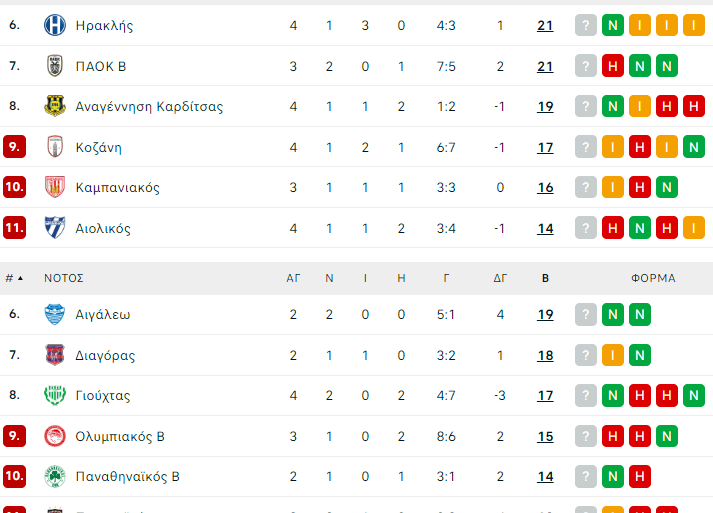
Task: Click the Κοζάνη team crest
Action: (55, 147)
